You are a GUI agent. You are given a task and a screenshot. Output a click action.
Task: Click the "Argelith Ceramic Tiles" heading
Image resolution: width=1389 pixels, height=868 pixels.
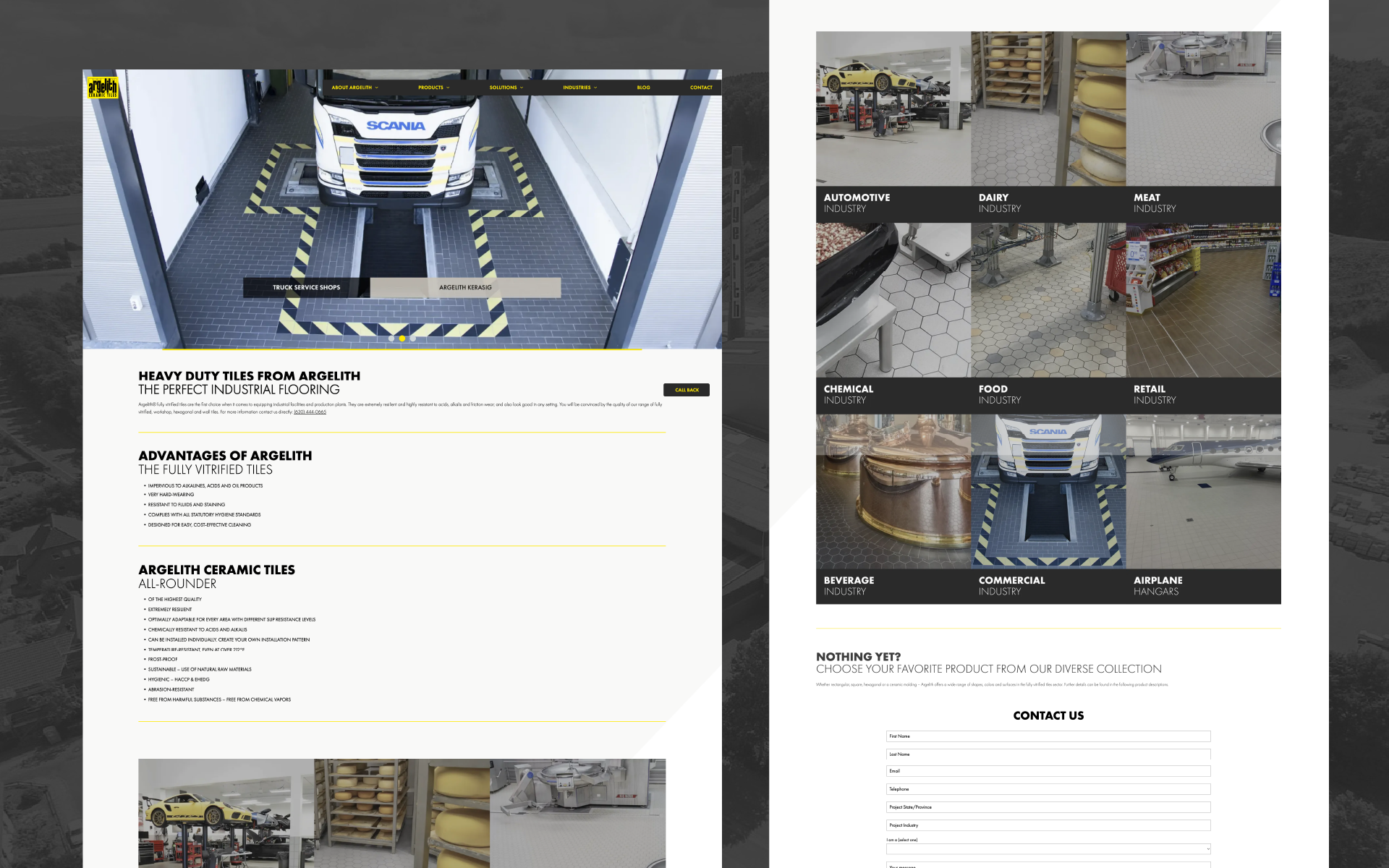pos(216,570)
